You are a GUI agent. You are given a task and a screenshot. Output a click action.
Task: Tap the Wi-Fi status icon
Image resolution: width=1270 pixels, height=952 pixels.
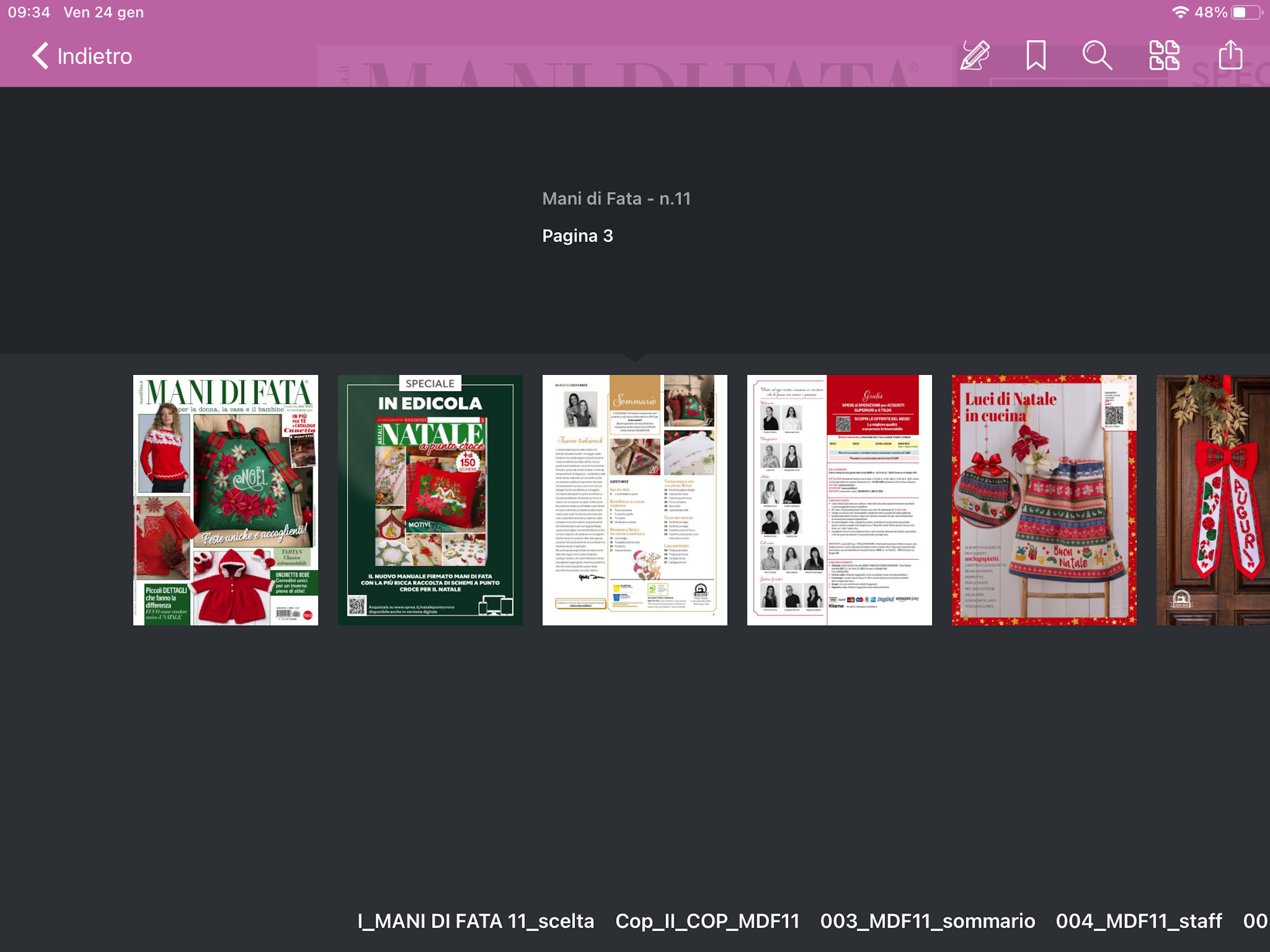click(x=1180, y=12)
